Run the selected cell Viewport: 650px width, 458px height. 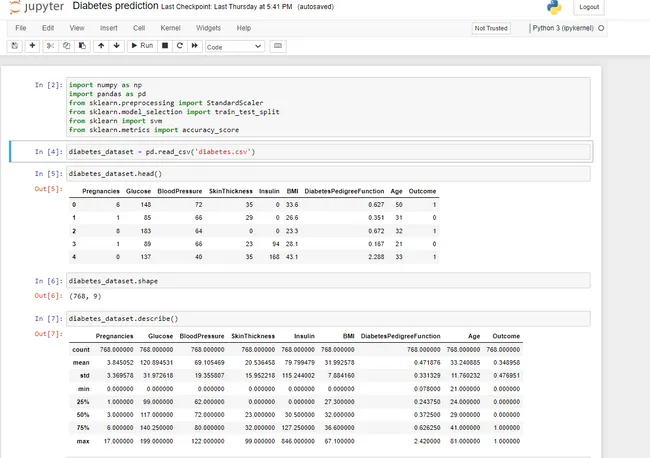[x=142, y=46]
